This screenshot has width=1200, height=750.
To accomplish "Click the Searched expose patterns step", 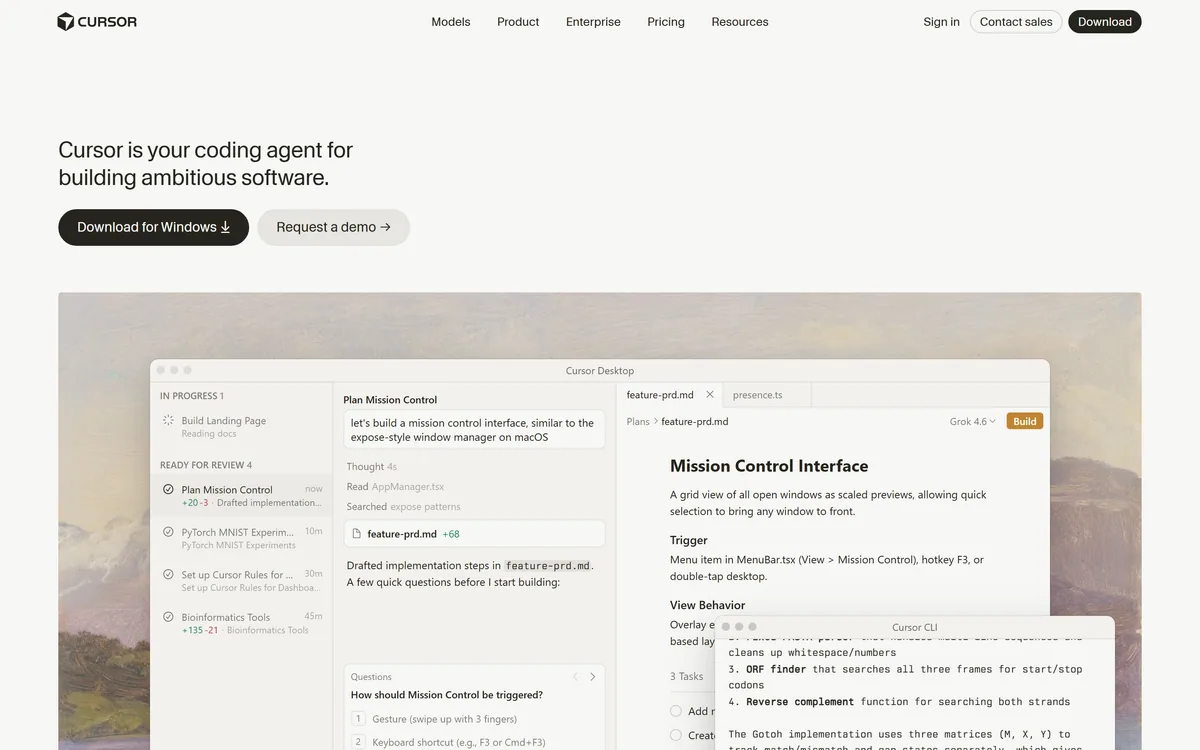I will [x=404, y=507].
